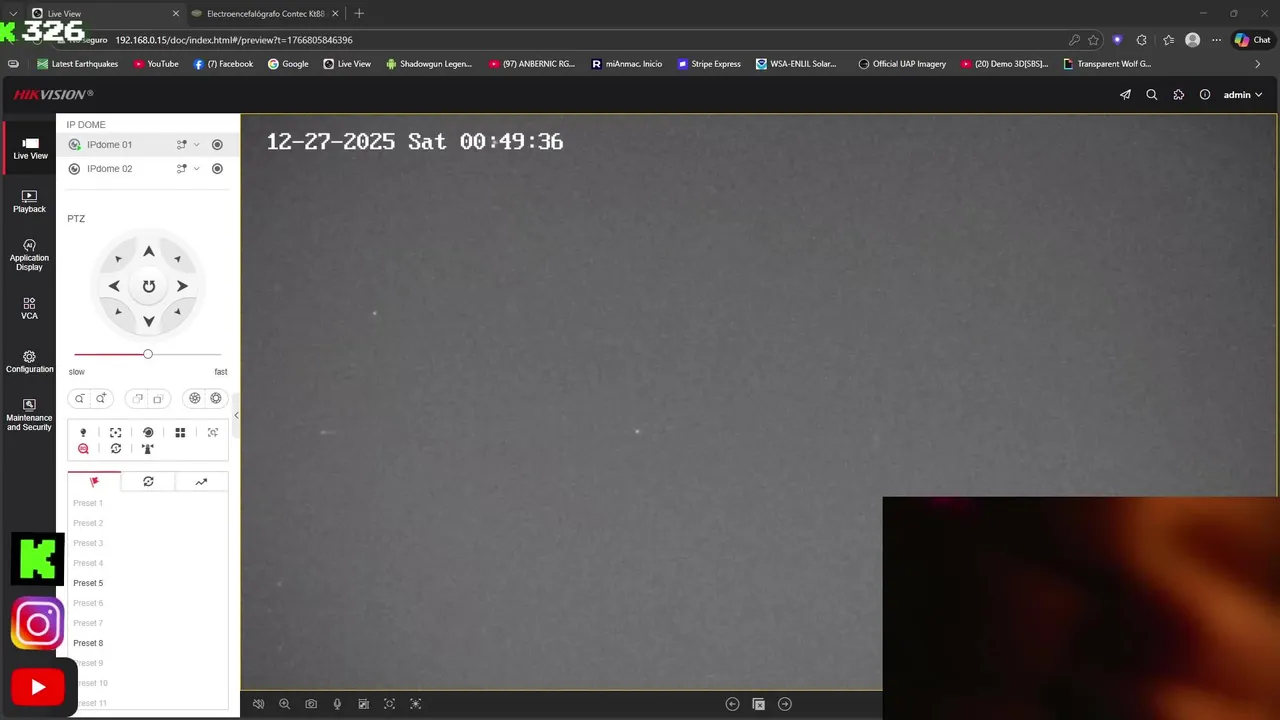
Task: Zoom out with the PTZ zoom-minus button
Action: (80, 398)
